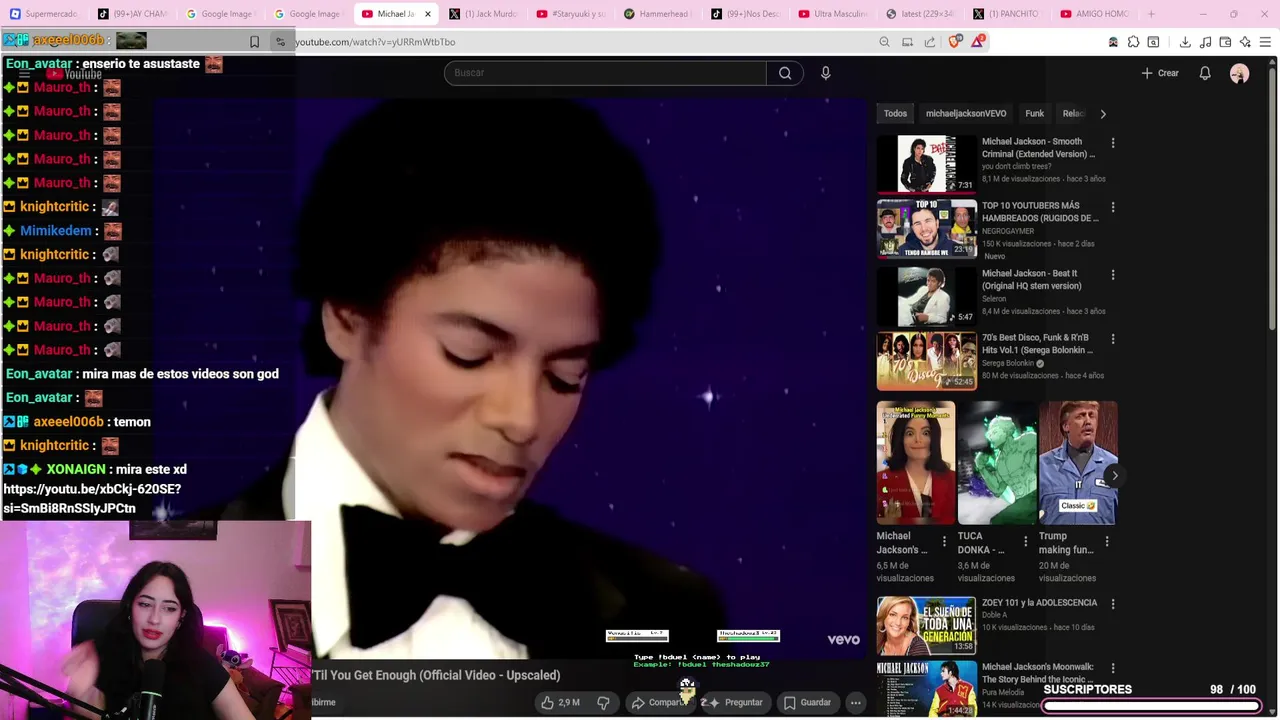Click the video title 'Til You Get Enough
This screenshot has height=720, width=1280.
pyautogui.click(x=436, y=675)
